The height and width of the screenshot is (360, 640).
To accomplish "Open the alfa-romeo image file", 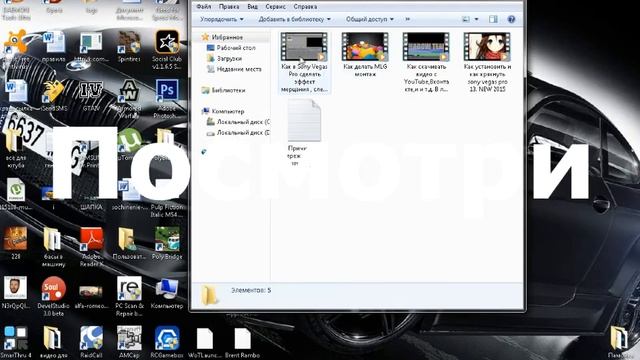I will click(x=91, y=296).
